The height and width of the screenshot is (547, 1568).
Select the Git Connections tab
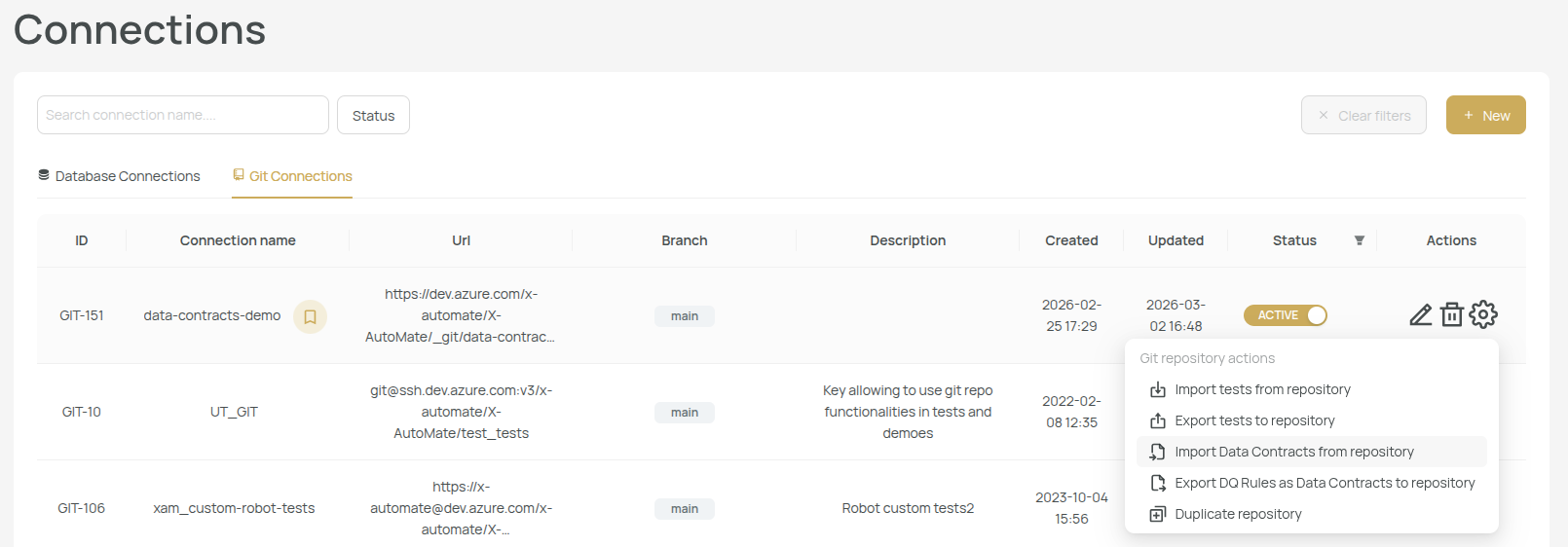(x=292, y=176)
